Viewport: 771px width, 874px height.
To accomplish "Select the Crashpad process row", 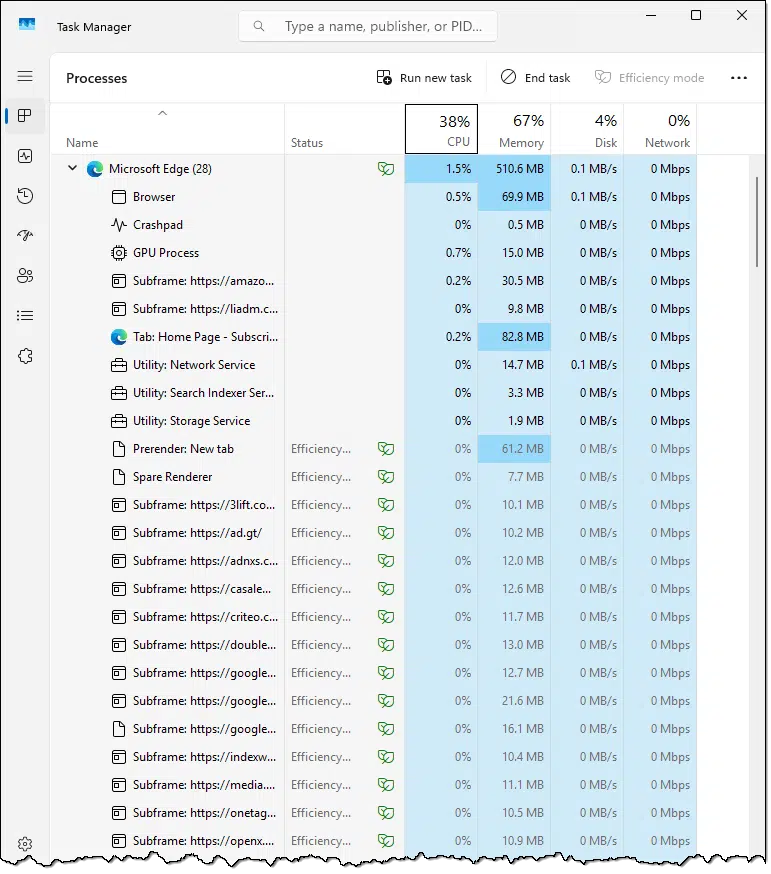I will 374,225.
